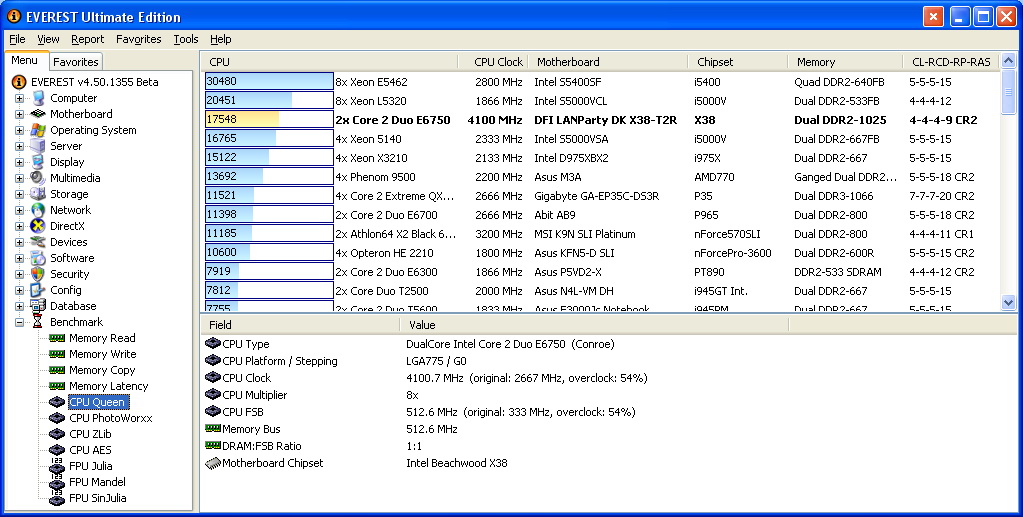The height and width of the screenshot is (517, 1023).
Task: Sort by the Memory column header
Action: tap(845, 62)
